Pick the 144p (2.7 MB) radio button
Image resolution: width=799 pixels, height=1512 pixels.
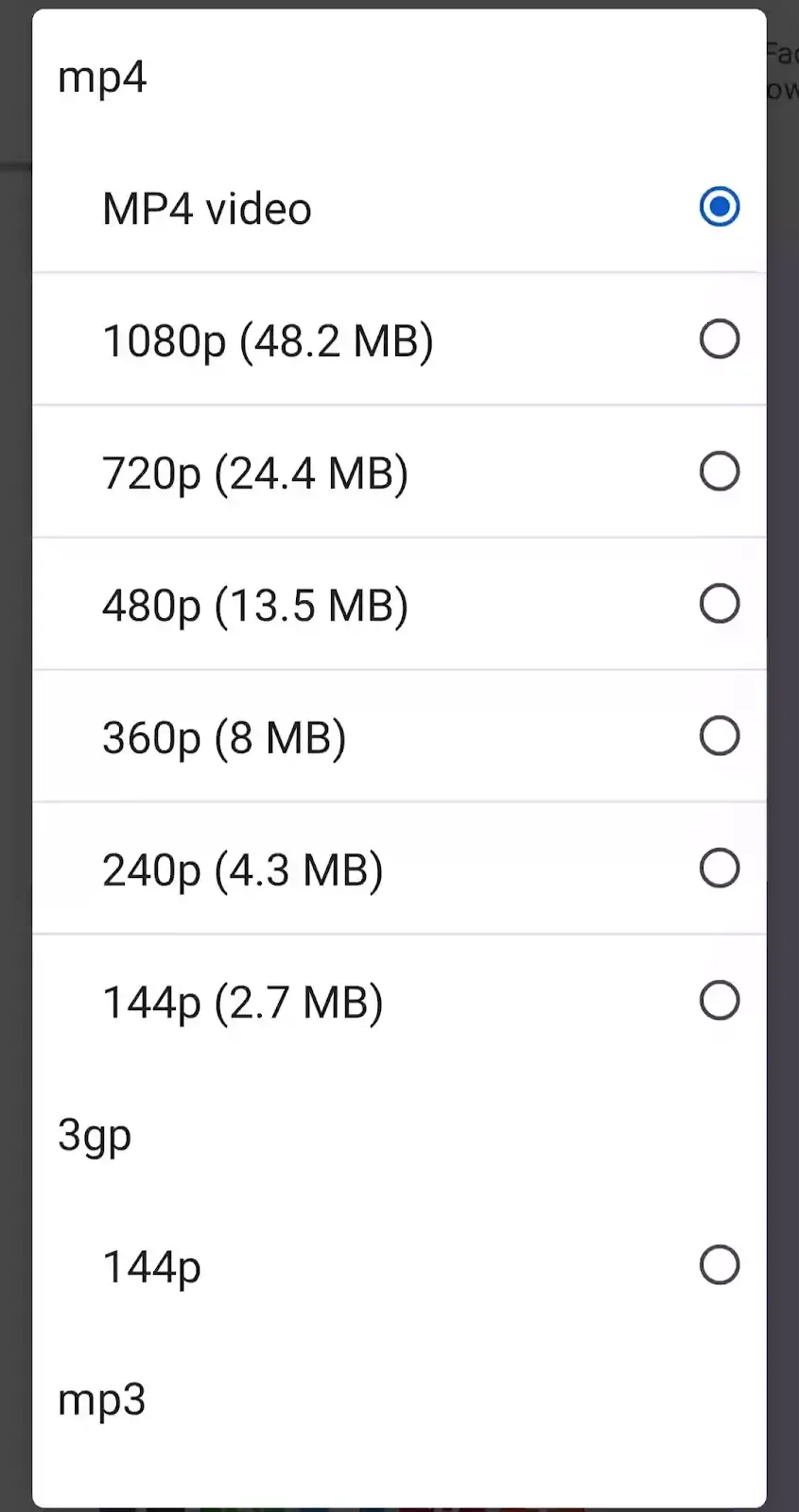point(719,1001)
